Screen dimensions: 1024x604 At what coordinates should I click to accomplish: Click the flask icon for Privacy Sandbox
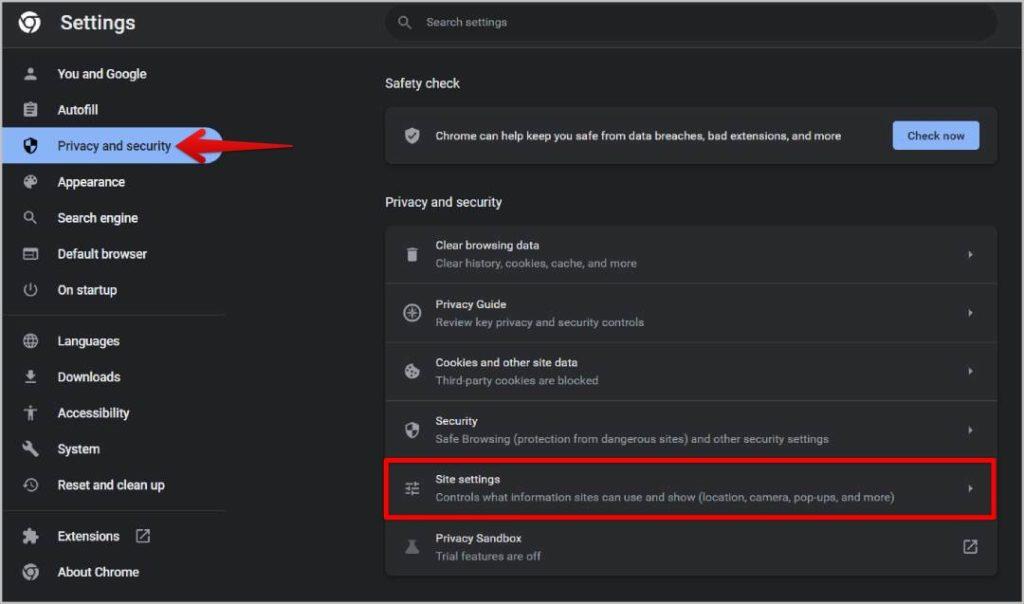411,547
